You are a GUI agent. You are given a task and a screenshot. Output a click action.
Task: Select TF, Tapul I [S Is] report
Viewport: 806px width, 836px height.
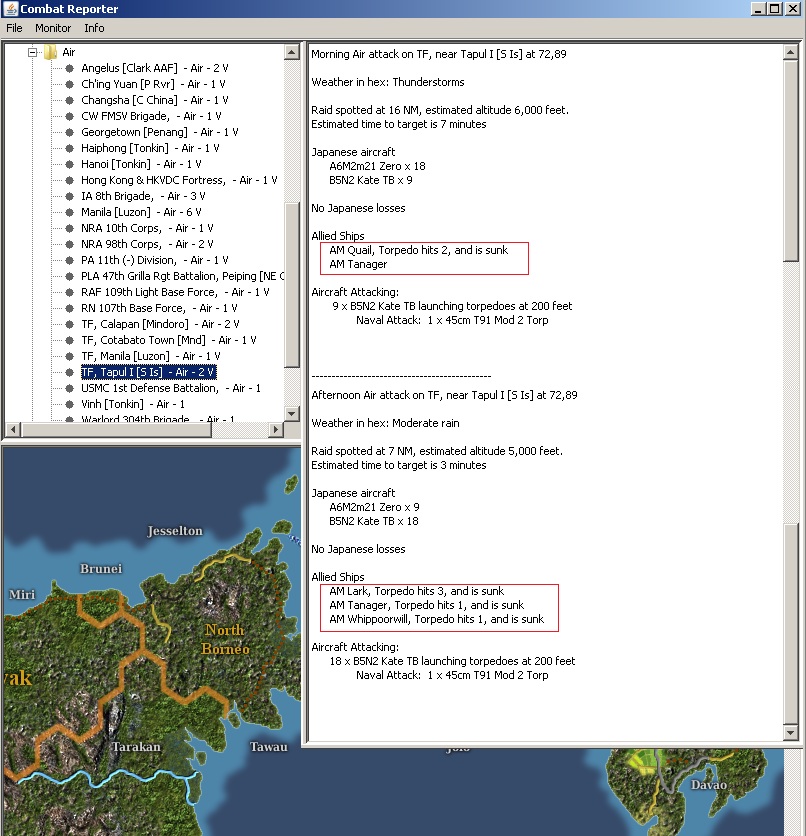148,372
